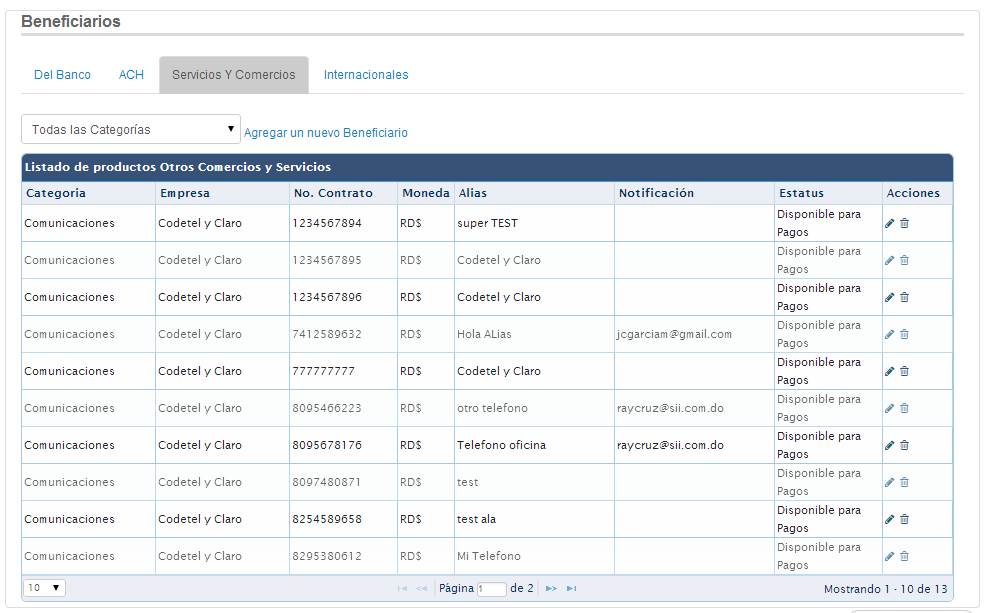The image size is (991, 613).
Task: Delete the Mi Telefono beneficiary
Action: point(905,556)
